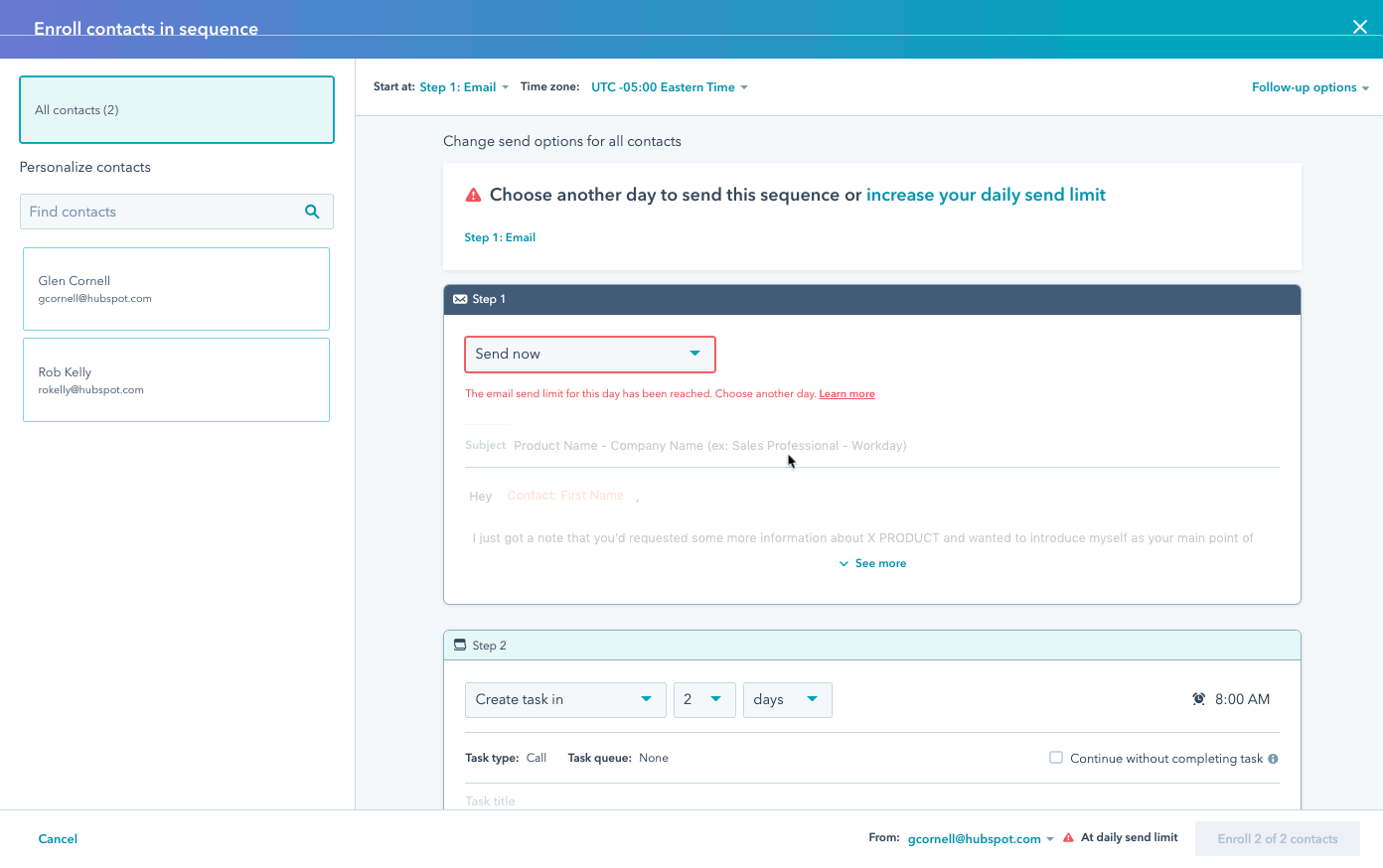This screenshot has width=1383, height=868.
Task: Change the UTC -05:00 Eastern Time zone
Action: [x=669, y=87]
